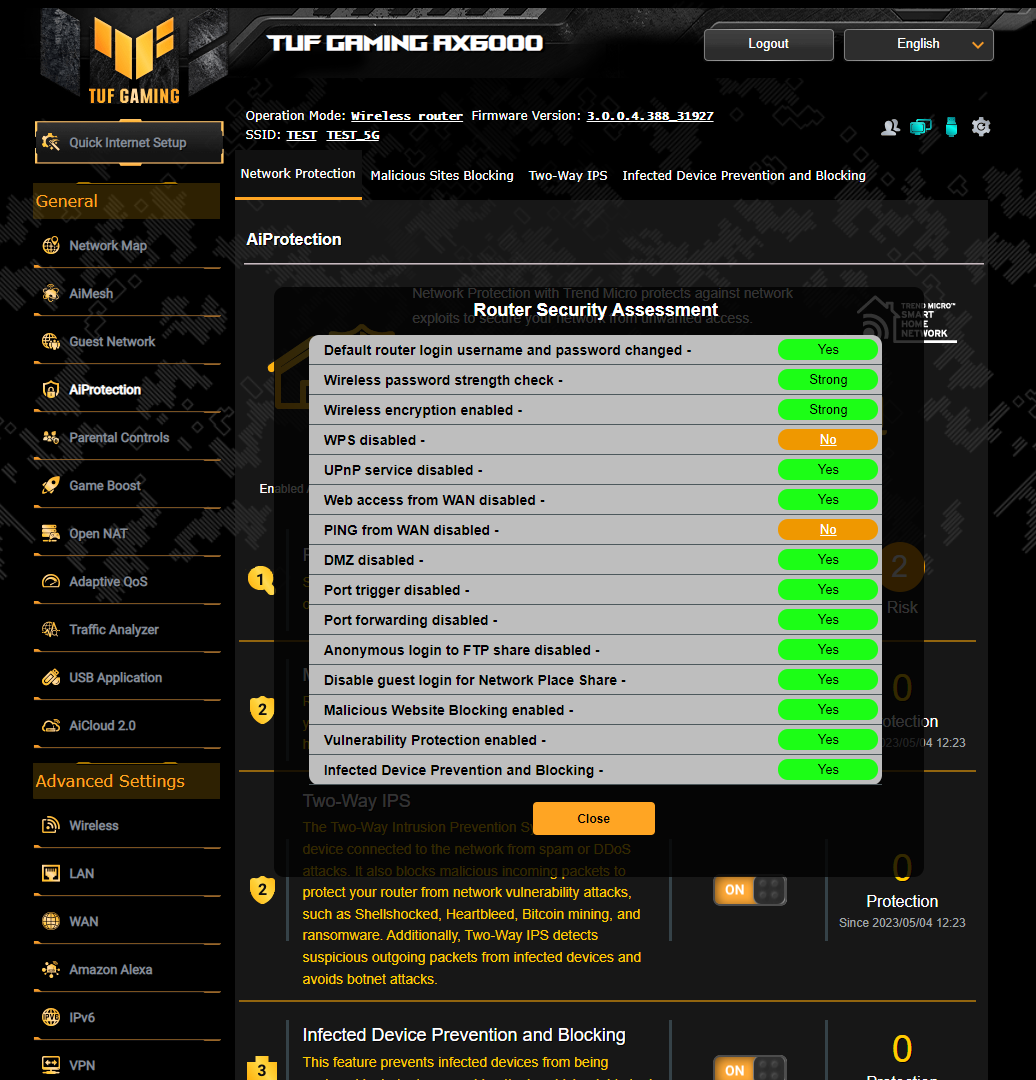Click the Quick Internet Setup wrench icon
The height and width of the screenshot is (1080, 1036).
pyautogui.click(x=51, y=142)
